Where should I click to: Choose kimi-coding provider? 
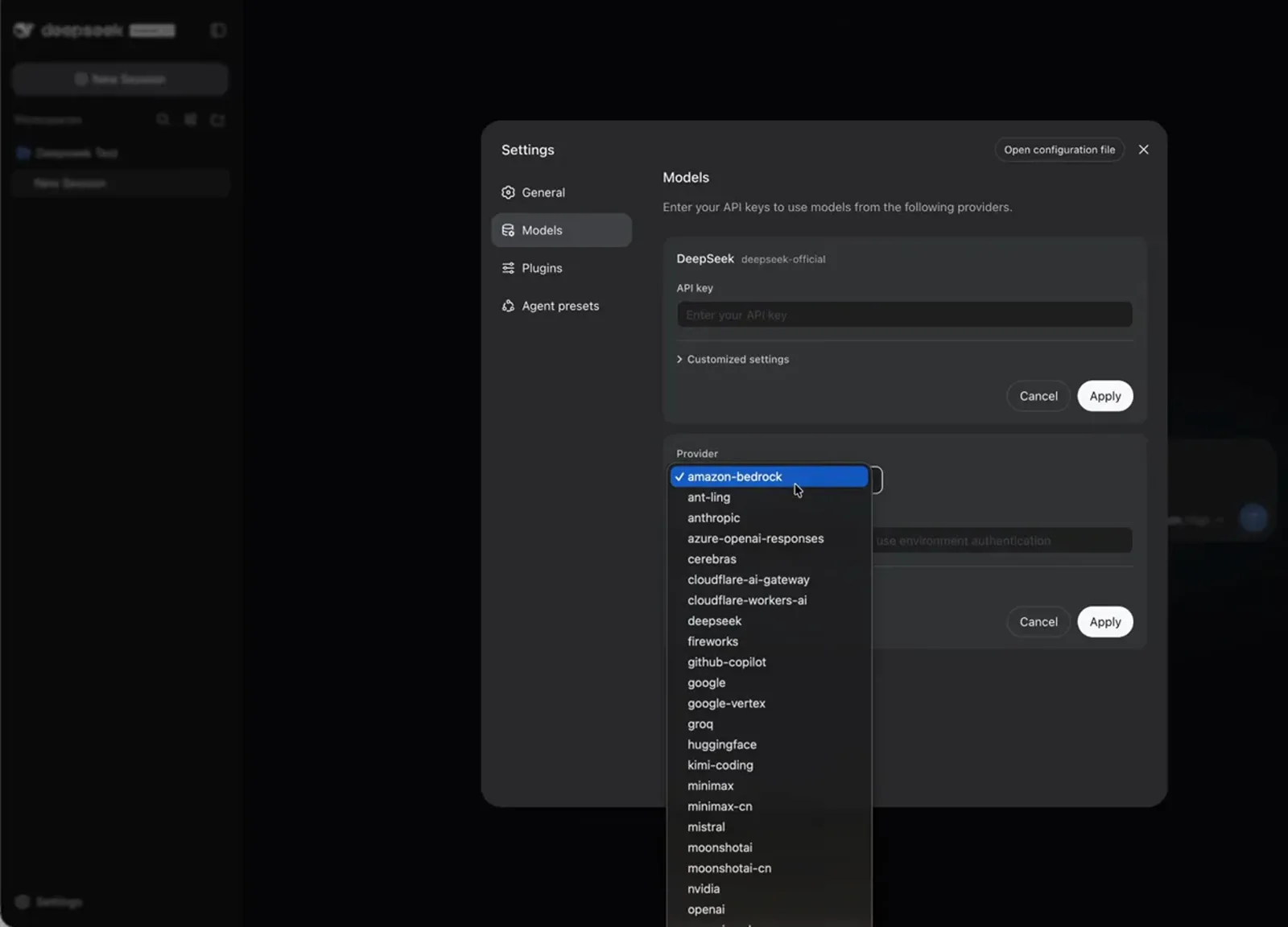(769, 765)
